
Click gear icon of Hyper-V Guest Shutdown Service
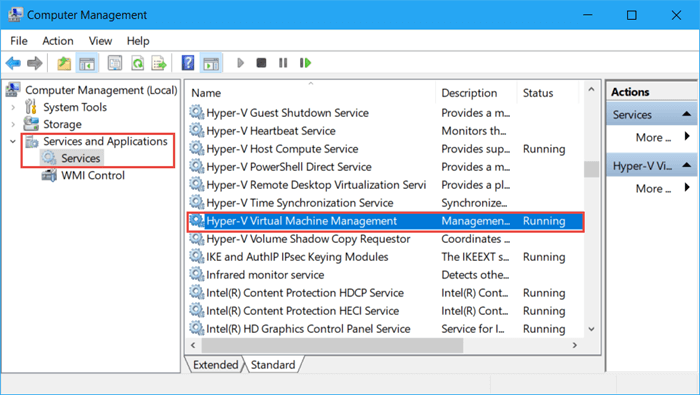196,112
